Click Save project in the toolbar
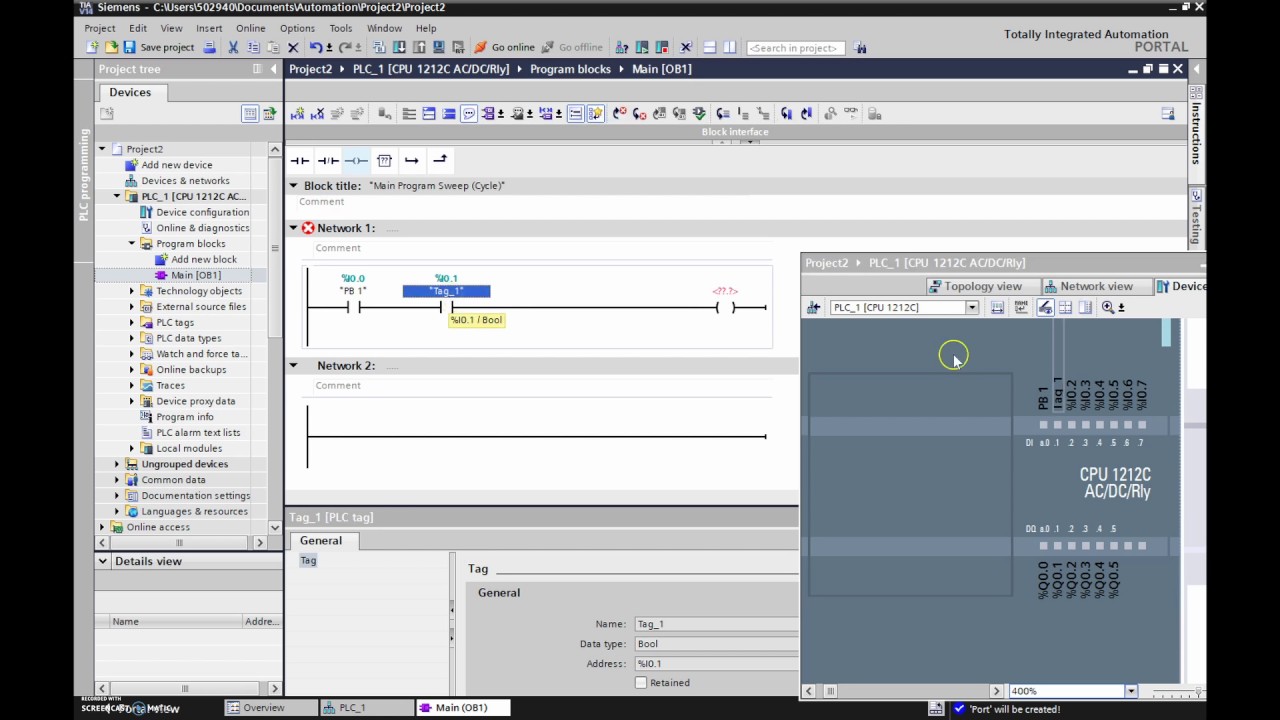This screenshot has height=720, width=1280. coord(158,47)
